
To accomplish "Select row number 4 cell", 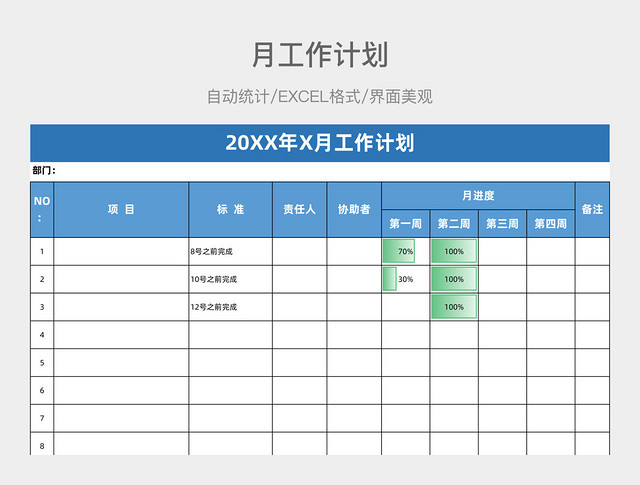I will coord(42,335).
